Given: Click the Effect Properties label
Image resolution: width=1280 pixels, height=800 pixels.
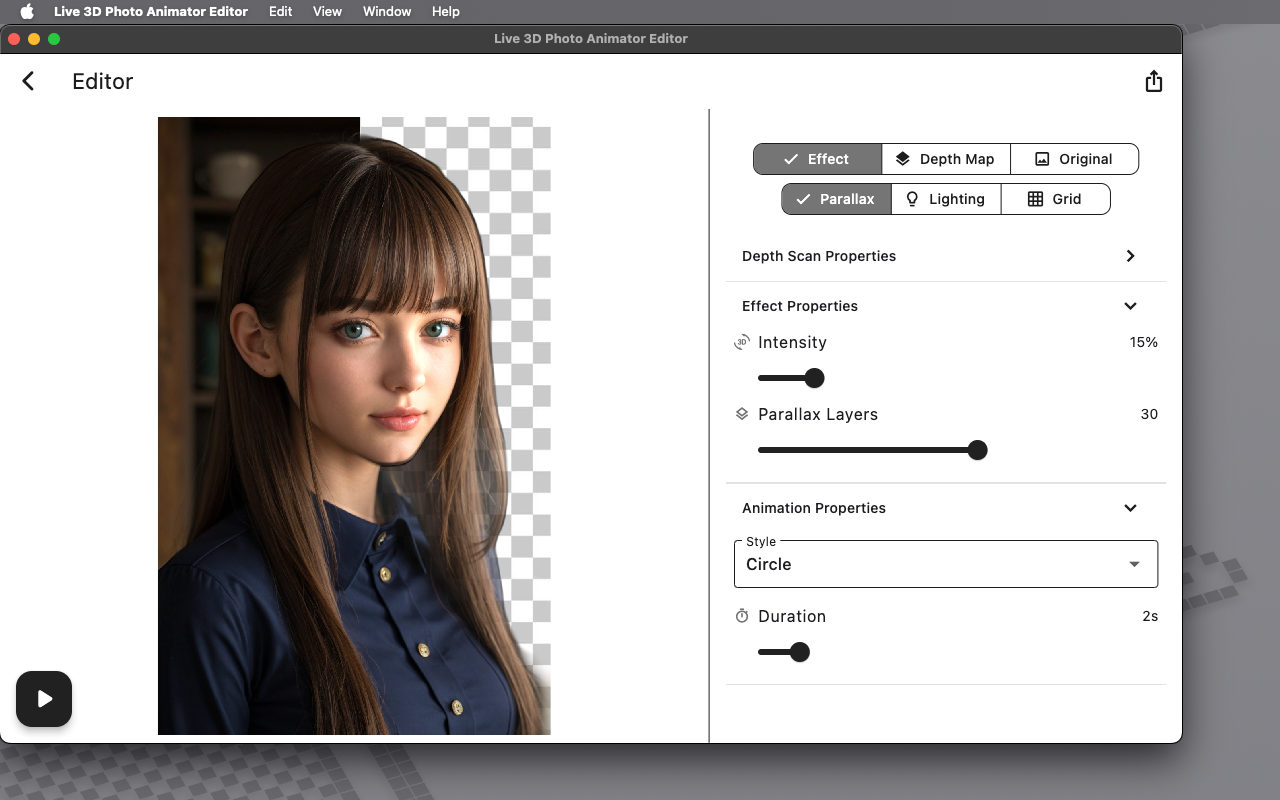Looking at the screenshot, I should point(800,306).
